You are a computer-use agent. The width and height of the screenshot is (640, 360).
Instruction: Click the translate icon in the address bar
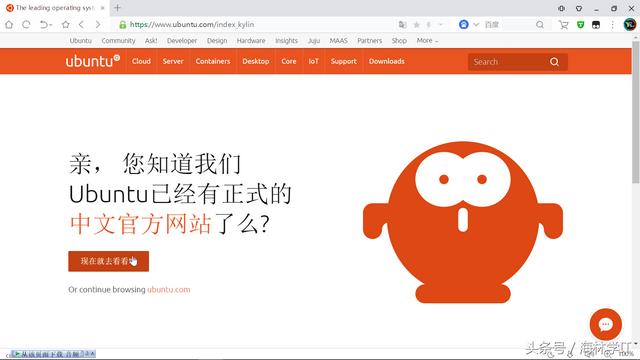[402, 24]
